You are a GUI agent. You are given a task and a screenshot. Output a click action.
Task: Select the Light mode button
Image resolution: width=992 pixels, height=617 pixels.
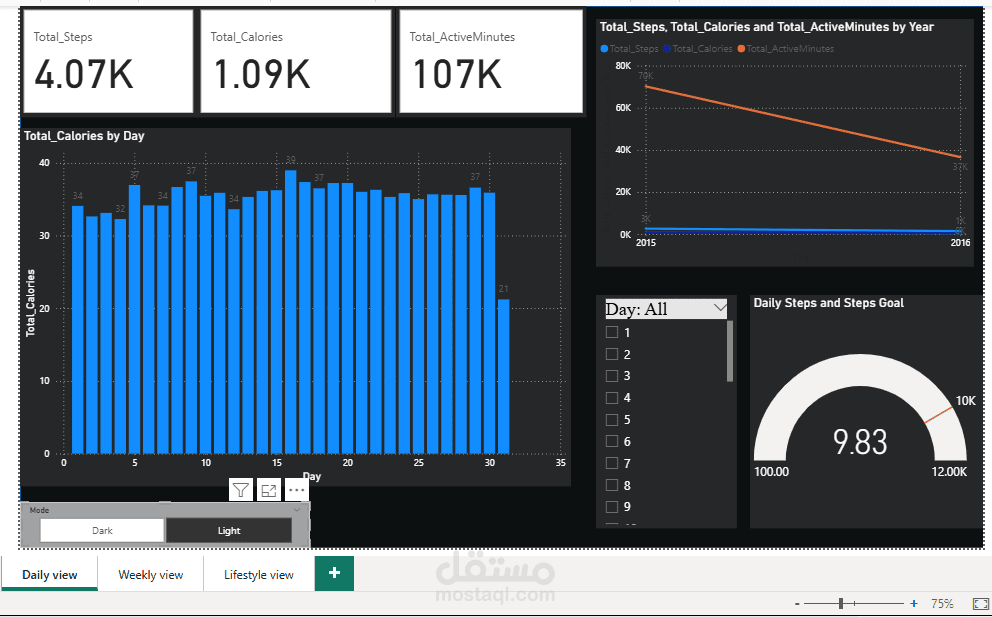[229, 531]
